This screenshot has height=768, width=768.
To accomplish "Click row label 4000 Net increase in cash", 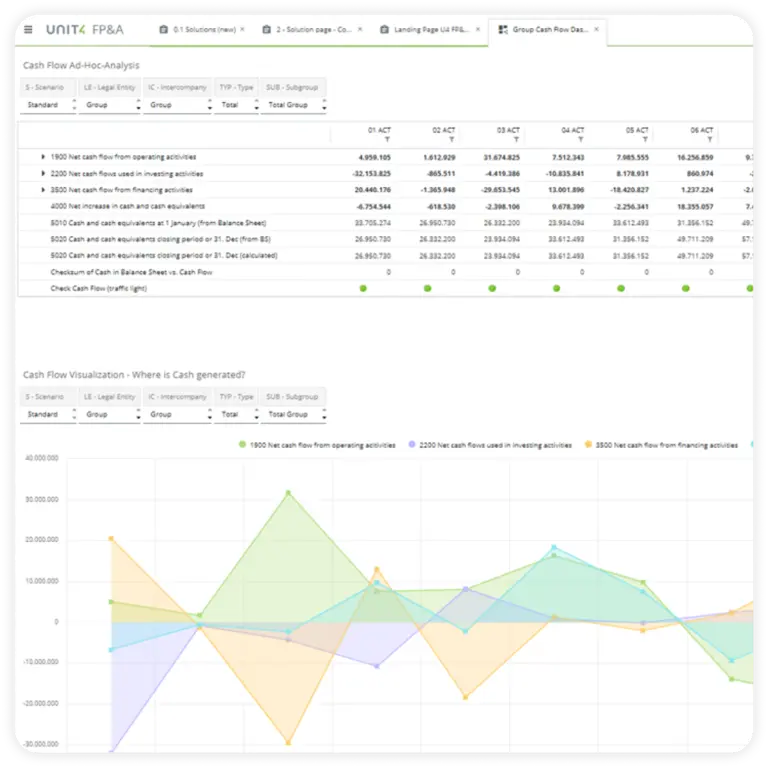I will tap(127, 206).
